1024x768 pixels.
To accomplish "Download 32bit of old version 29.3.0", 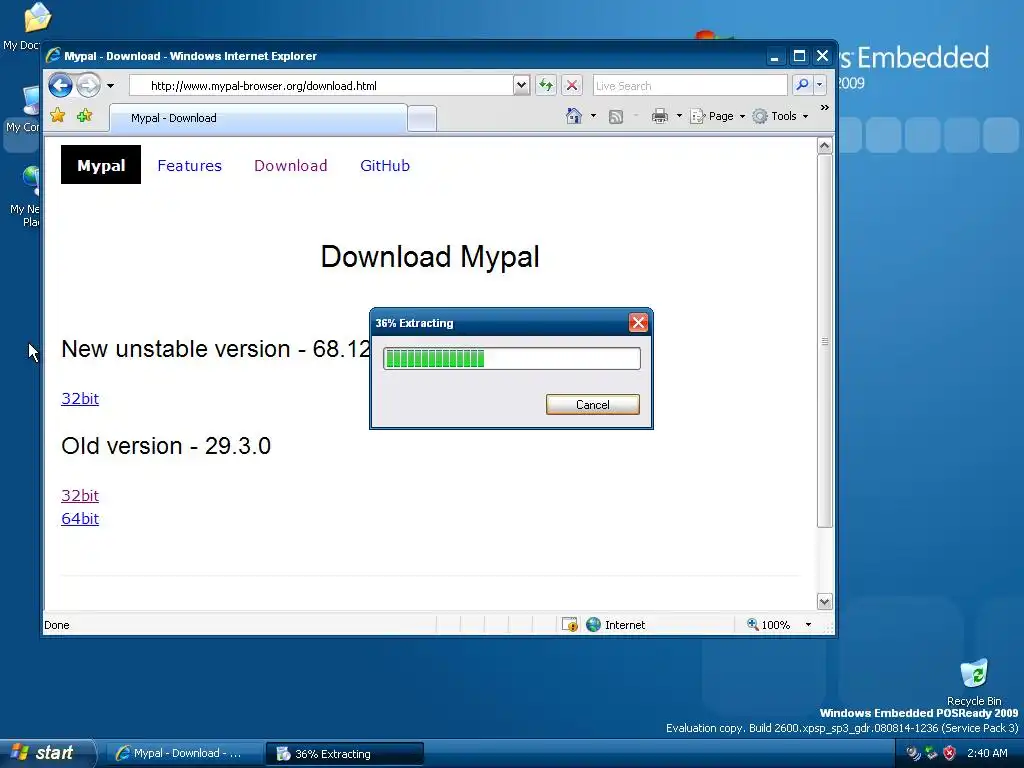I will pyautogui.click(x=80, y=496).
